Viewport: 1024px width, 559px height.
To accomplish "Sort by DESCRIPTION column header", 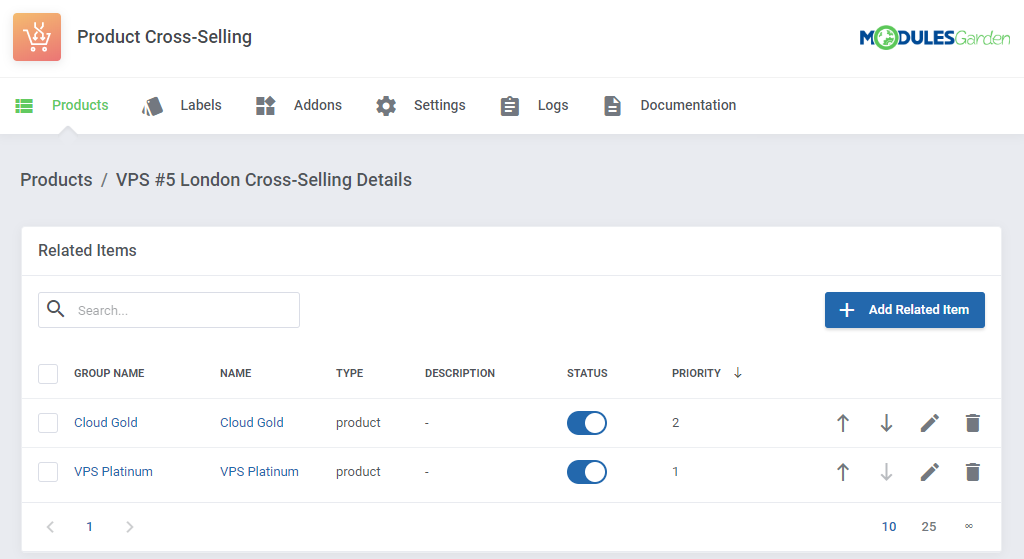I will point(460,374).
